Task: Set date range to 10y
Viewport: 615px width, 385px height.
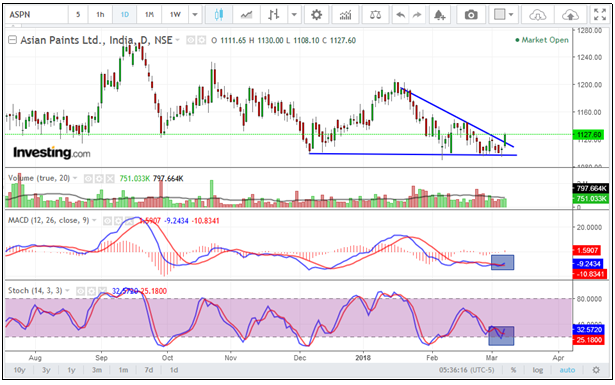Action: (19, 370)
